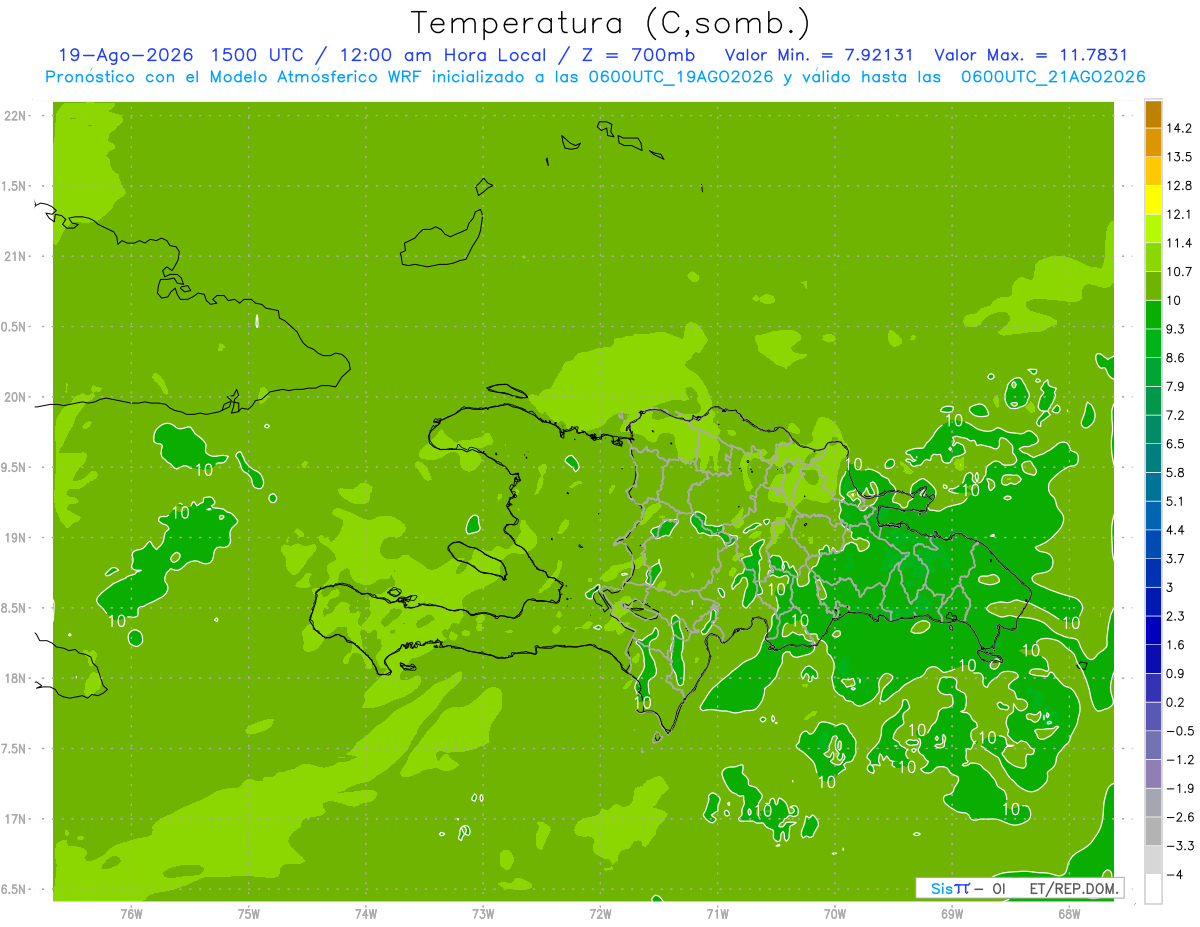Click the colorbar label '0.9'
Image resolution: width=1200 pixels, height=927 pixels.
point(1175,674)
